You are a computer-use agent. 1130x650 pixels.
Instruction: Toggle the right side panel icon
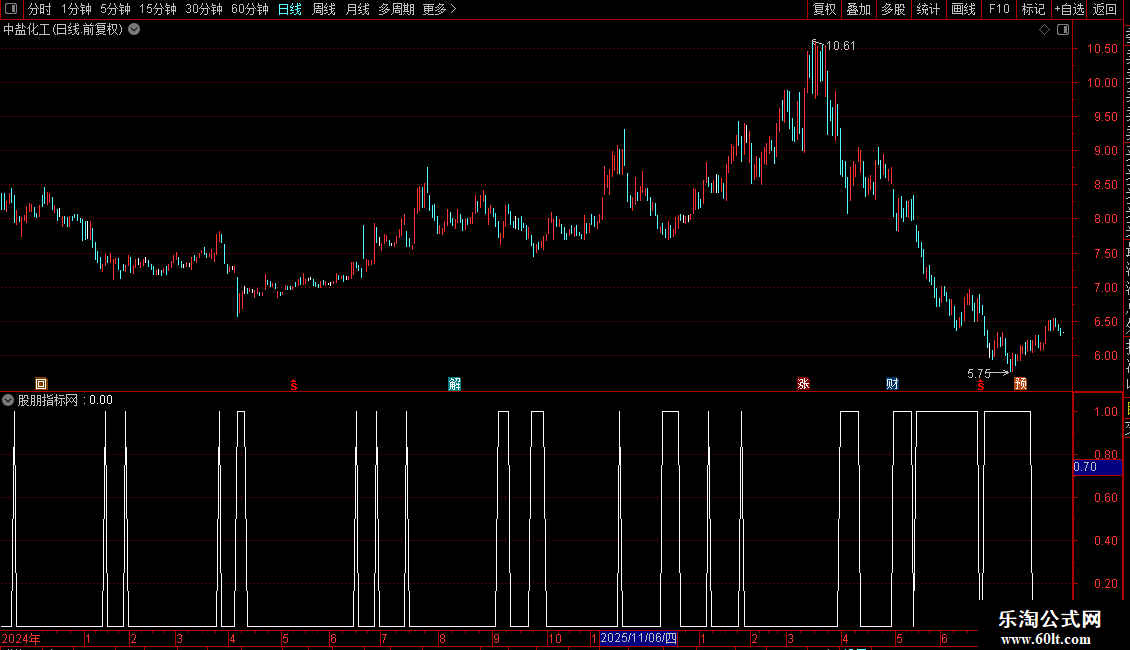1063,30
